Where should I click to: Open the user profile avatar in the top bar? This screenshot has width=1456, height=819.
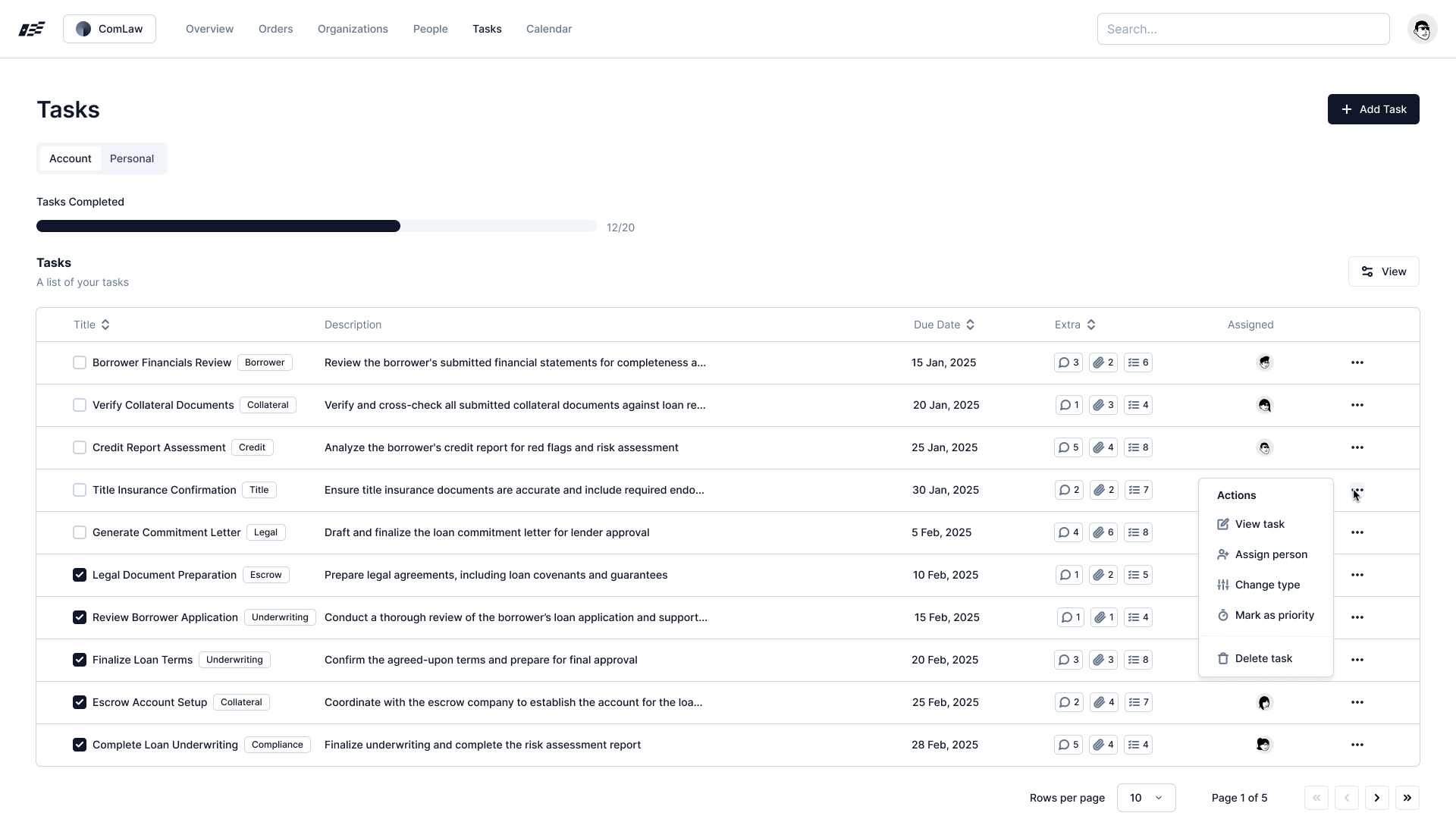[1423, 29]
